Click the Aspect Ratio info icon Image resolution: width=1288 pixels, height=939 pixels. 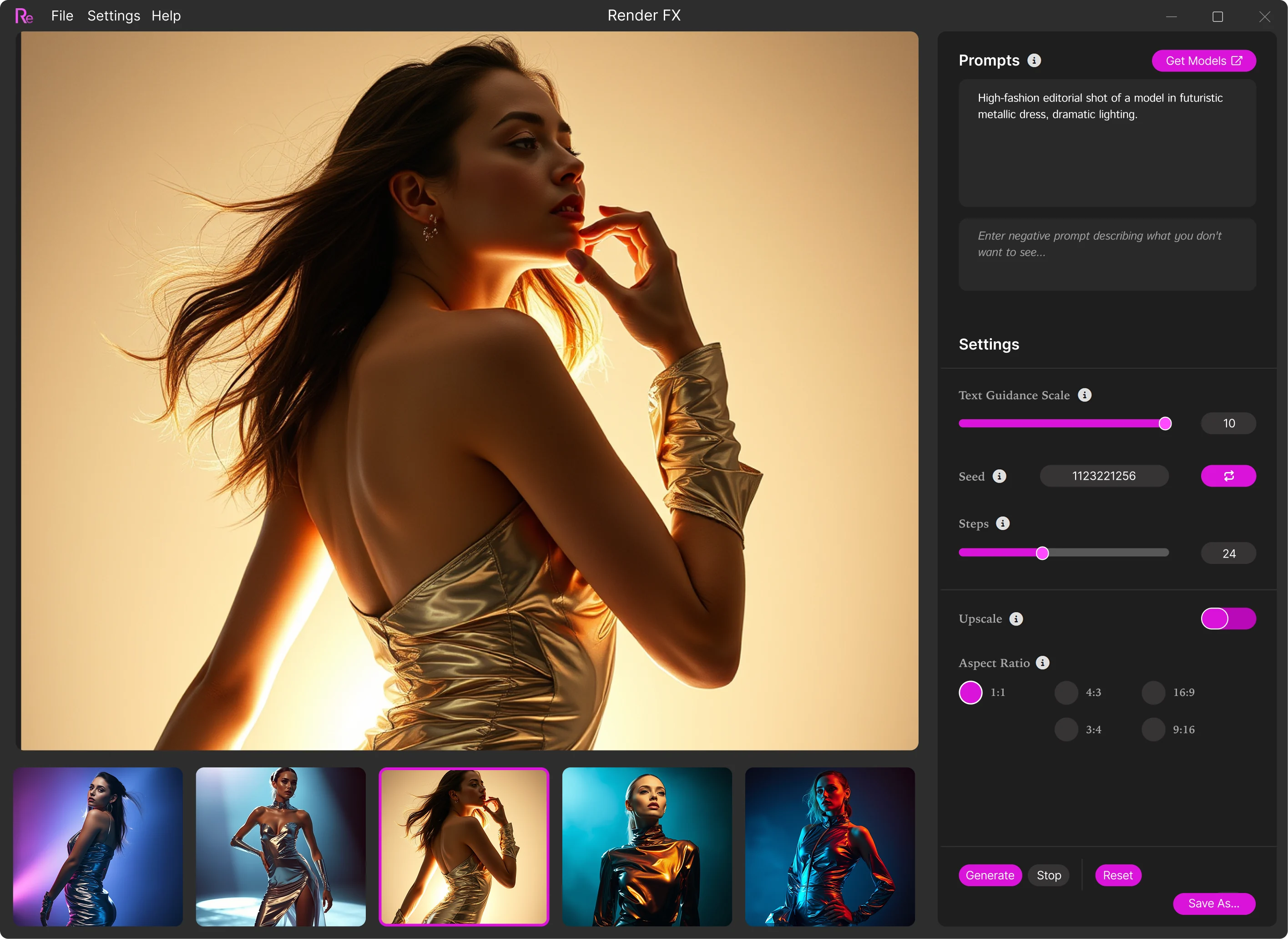pos(1043,663)
